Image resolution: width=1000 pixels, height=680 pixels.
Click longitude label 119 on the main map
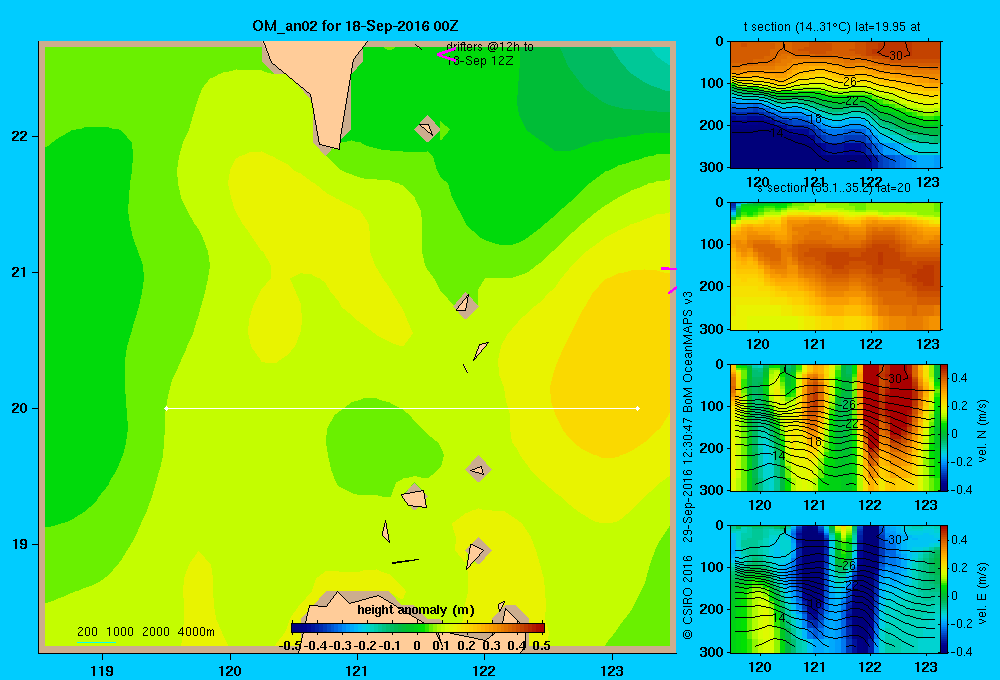pos(102,670)
